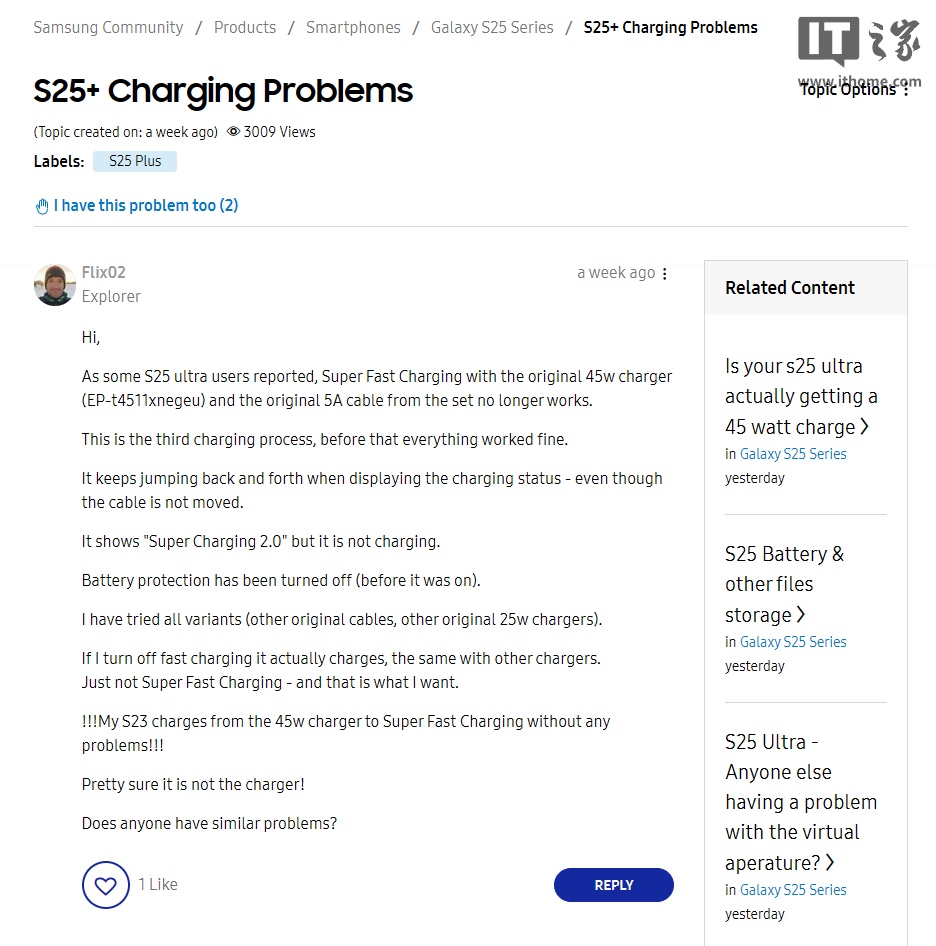936x946 pixels.
Task: Click the chevron after '45 watt charge'
Action: coord(865,427)
